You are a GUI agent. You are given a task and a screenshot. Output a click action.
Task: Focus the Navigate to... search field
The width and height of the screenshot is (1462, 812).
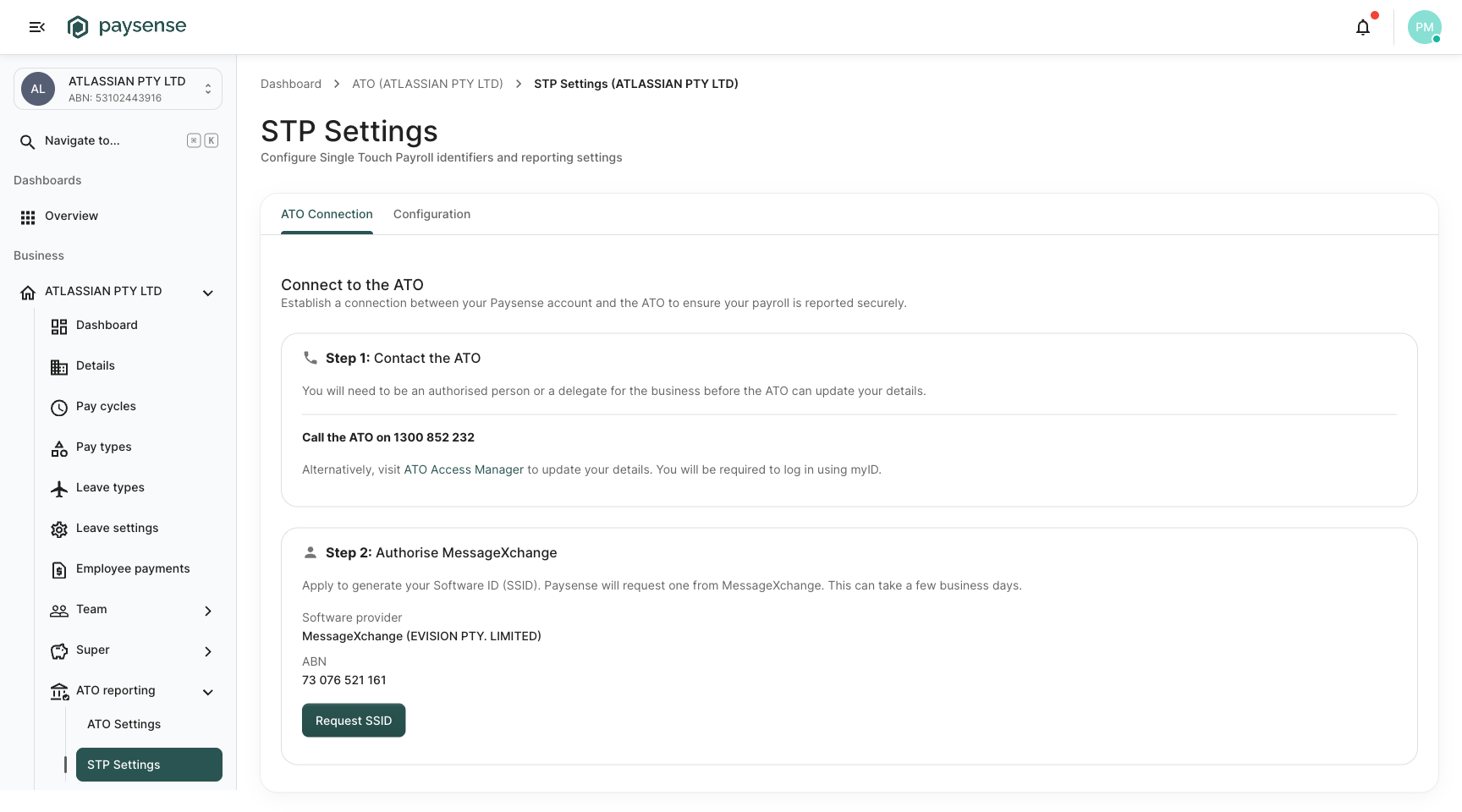118,141
